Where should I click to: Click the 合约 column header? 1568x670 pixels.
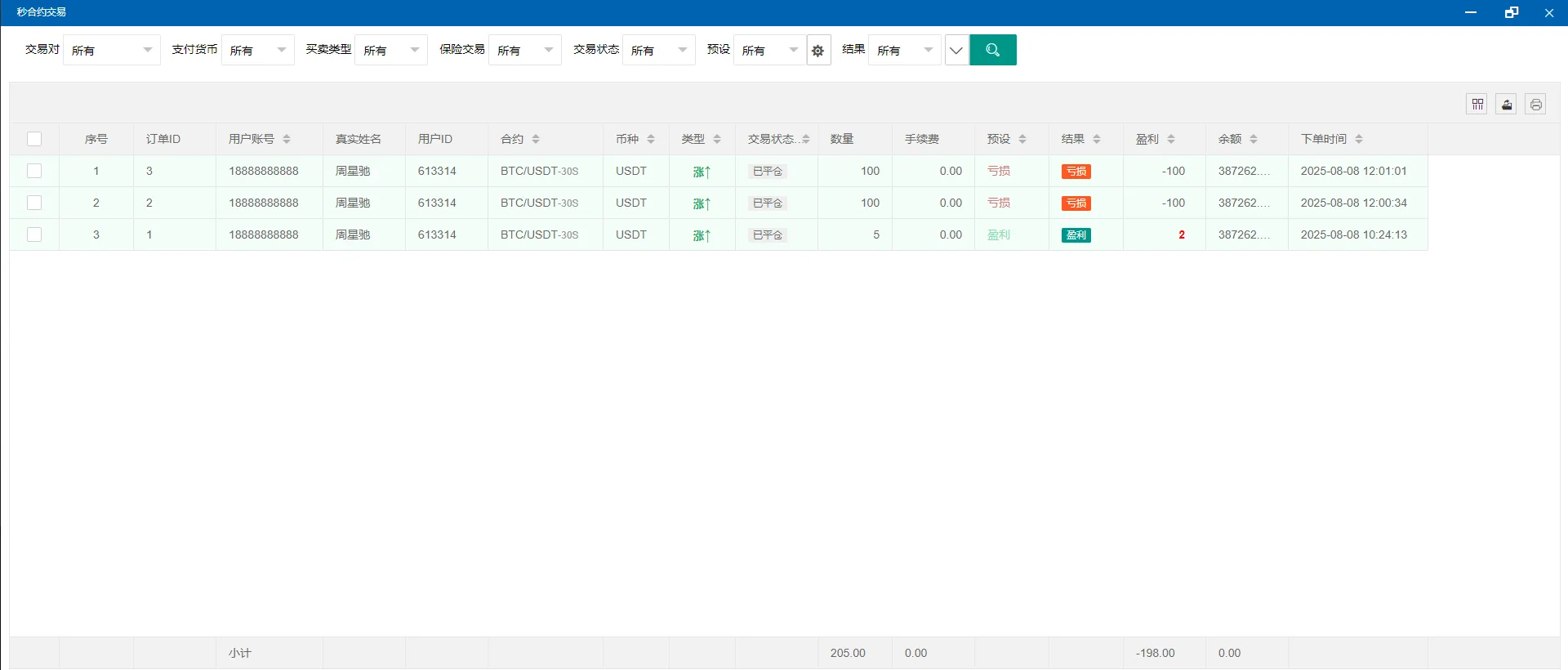click(513, 139)
